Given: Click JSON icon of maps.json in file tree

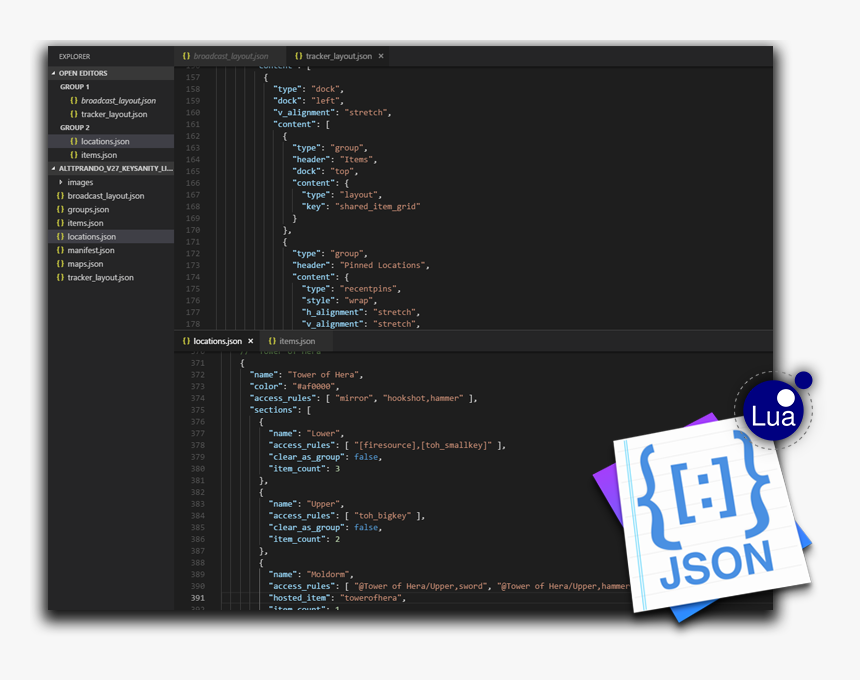Looking at the screenshot, I should [x=60, y=264].
